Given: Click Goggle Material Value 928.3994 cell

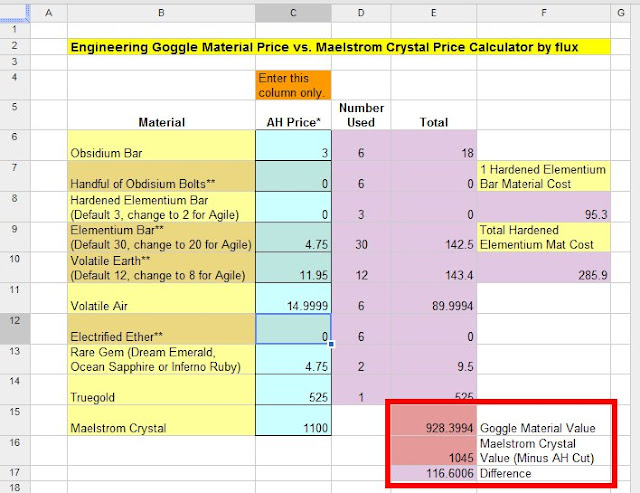Looking at the screenshot, I should tap(433, 420).
